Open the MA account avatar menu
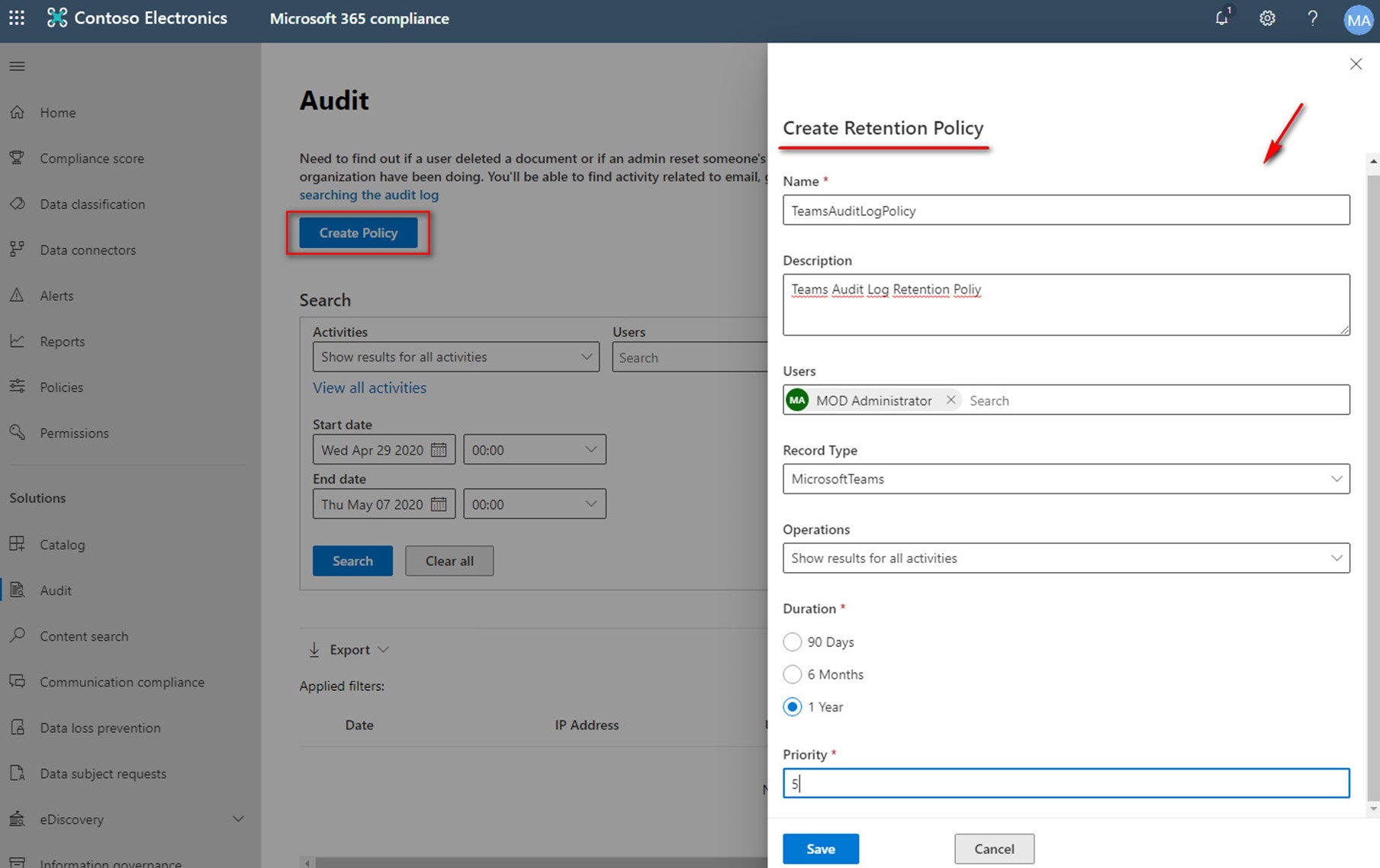 1358,20
